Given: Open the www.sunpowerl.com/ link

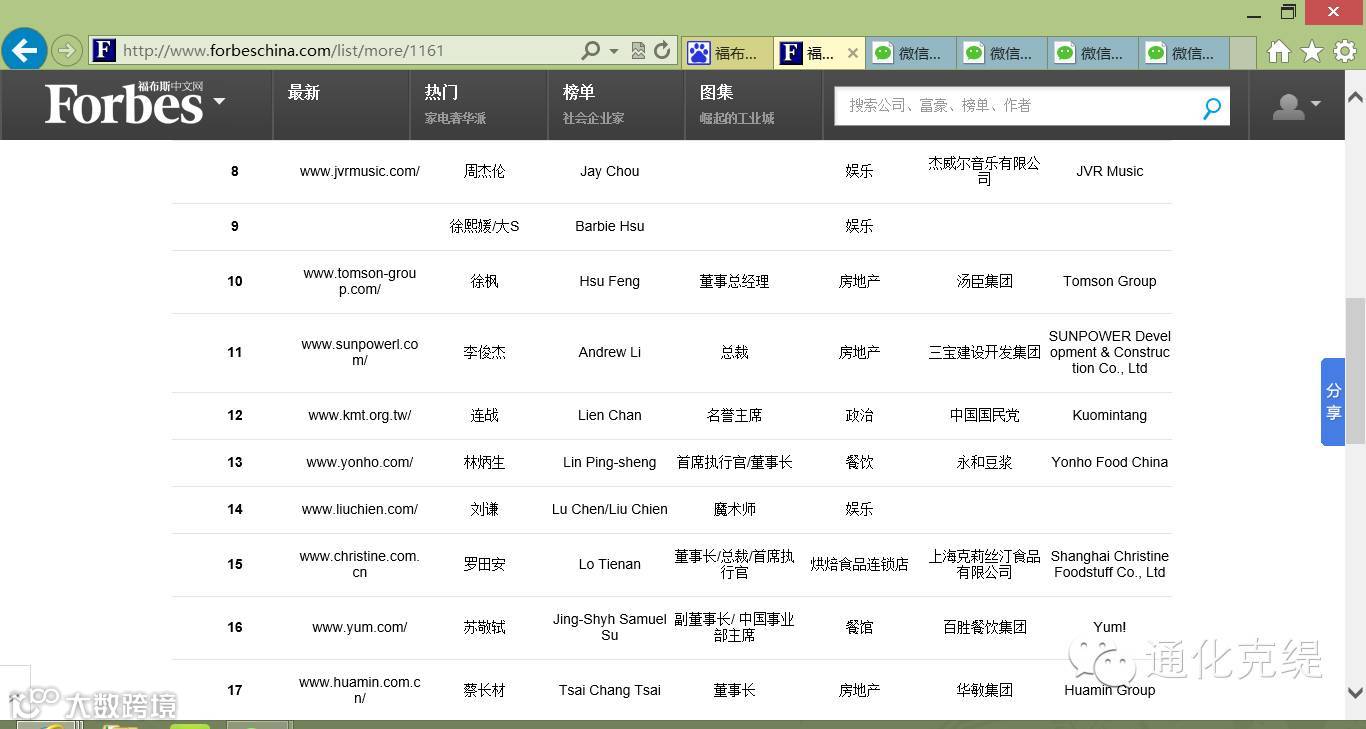Looking at the screenshot, I should pos(360,352).
